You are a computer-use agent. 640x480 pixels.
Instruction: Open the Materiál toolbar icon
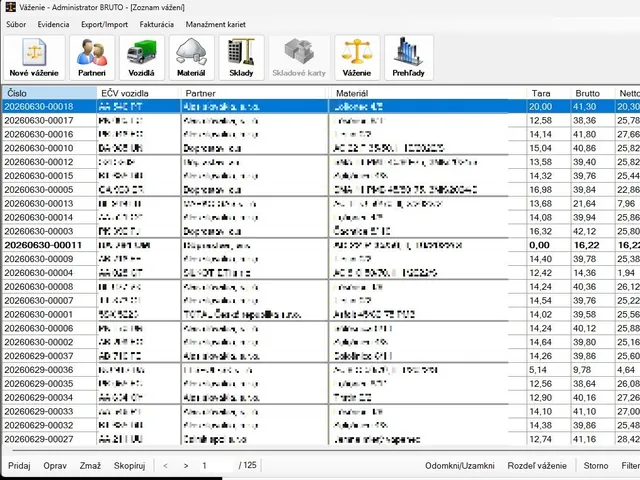[x=191, y=58]
